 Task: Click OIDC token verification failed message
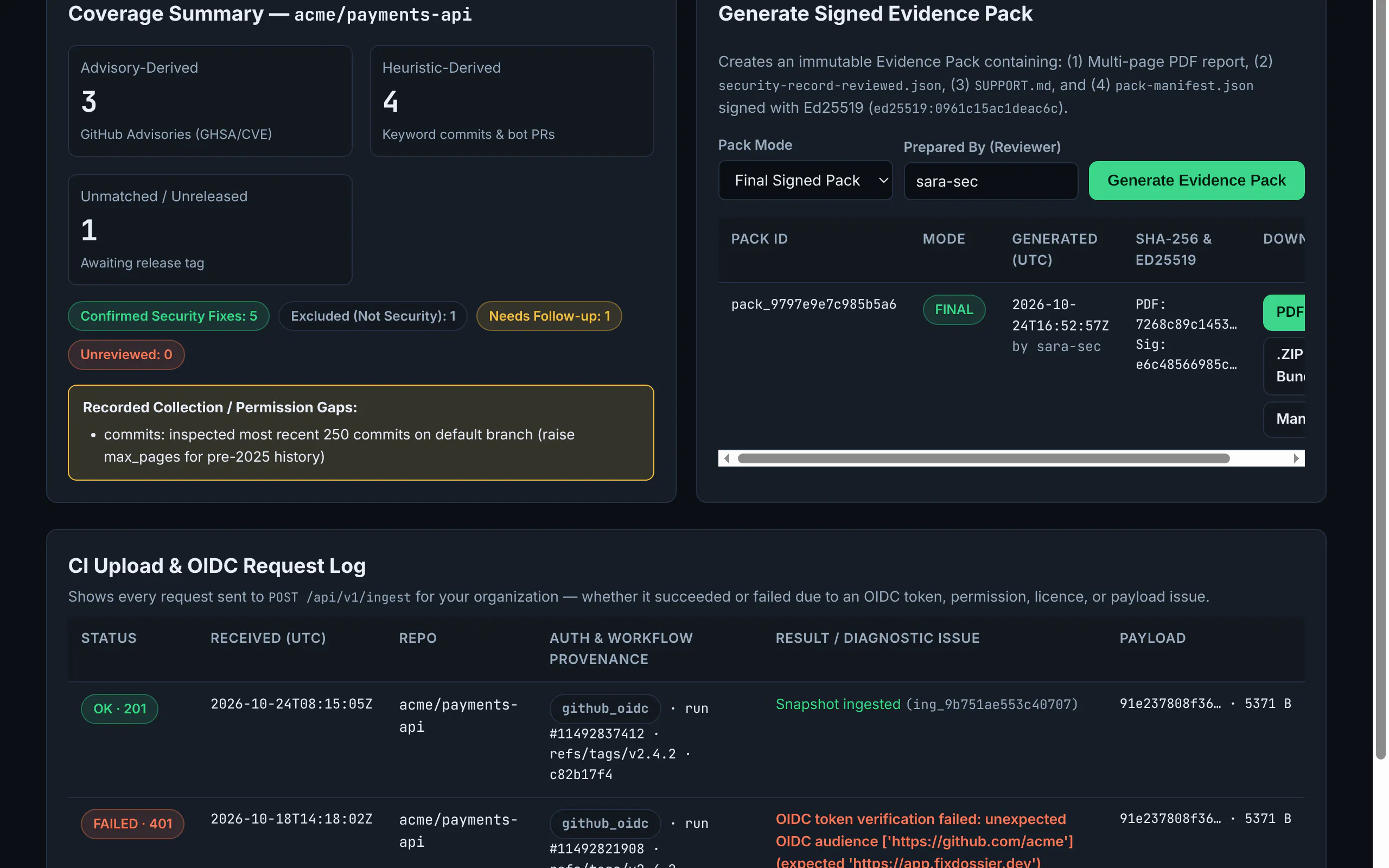coord(925,840)
